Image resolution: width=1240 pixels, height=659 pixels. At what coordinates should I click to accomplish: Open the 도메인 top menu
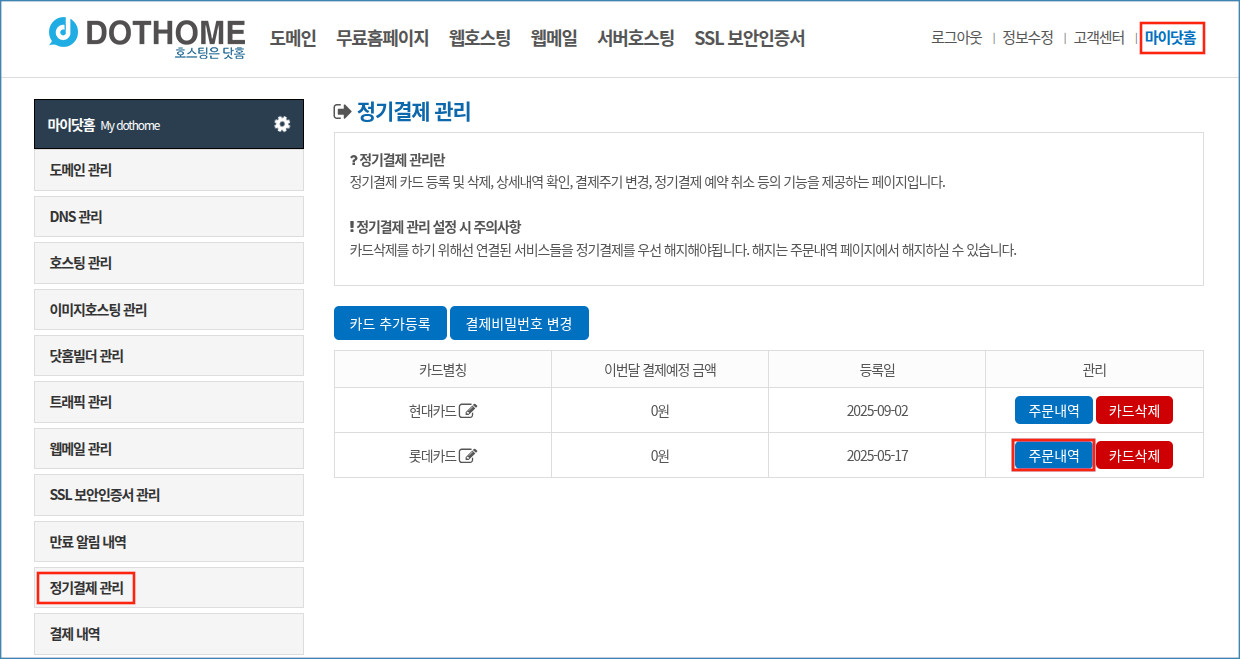click(x=293, y=38)
